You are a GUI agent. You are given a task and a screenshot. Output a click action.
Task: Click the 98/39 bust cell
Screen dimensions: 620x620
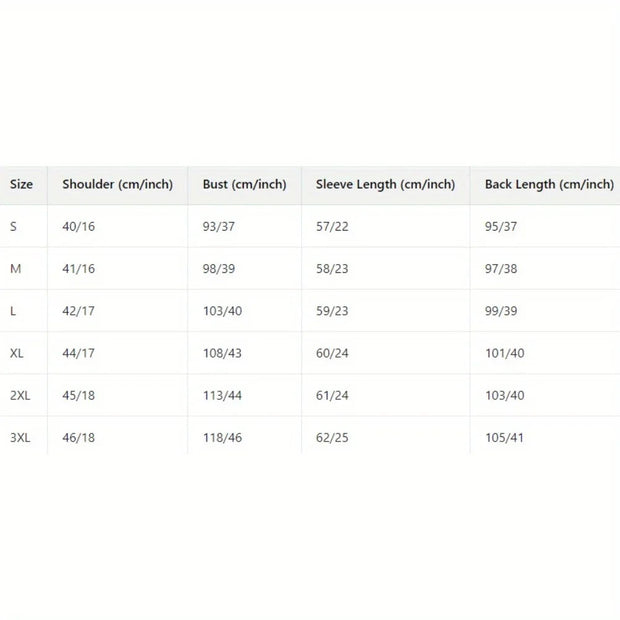(x=220, y=269)
